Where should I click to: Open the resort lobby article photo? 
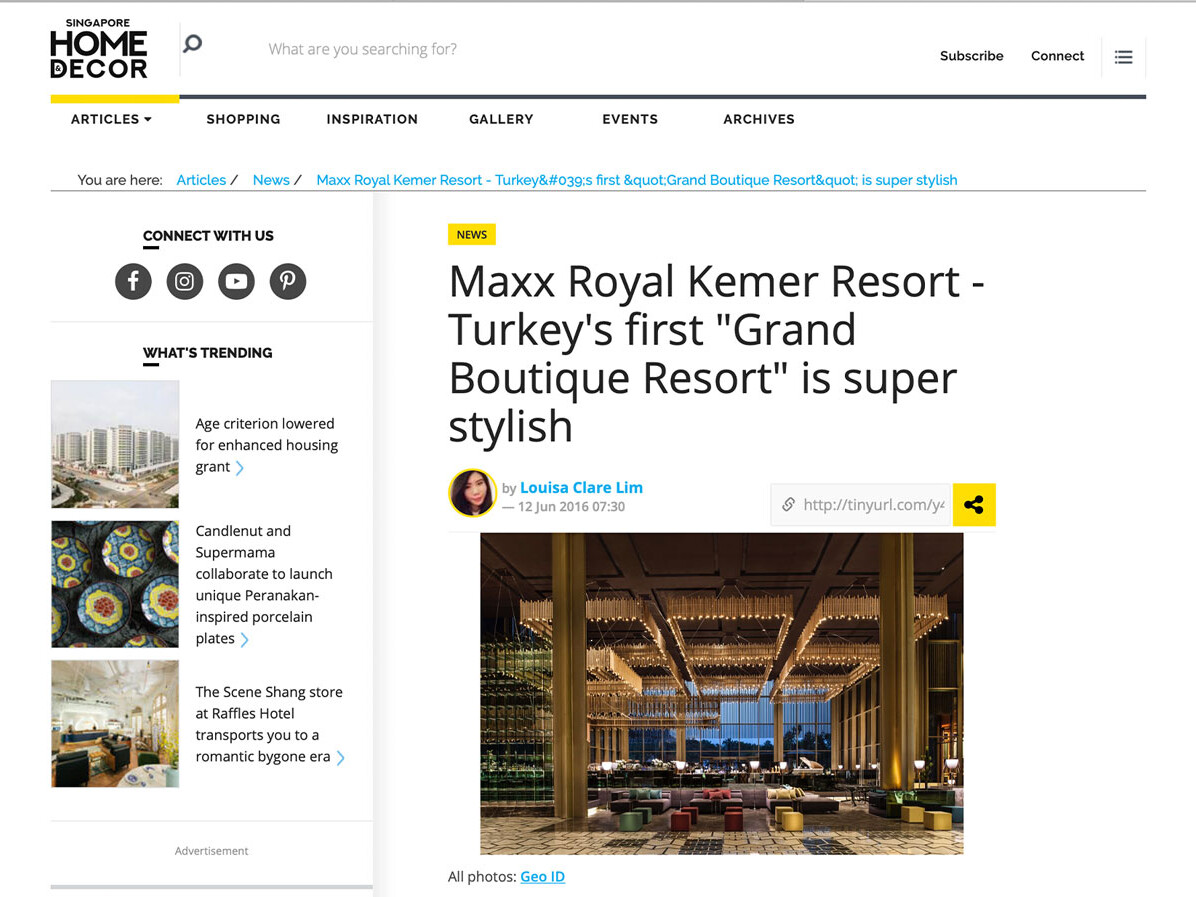click(x=722, y=693)
